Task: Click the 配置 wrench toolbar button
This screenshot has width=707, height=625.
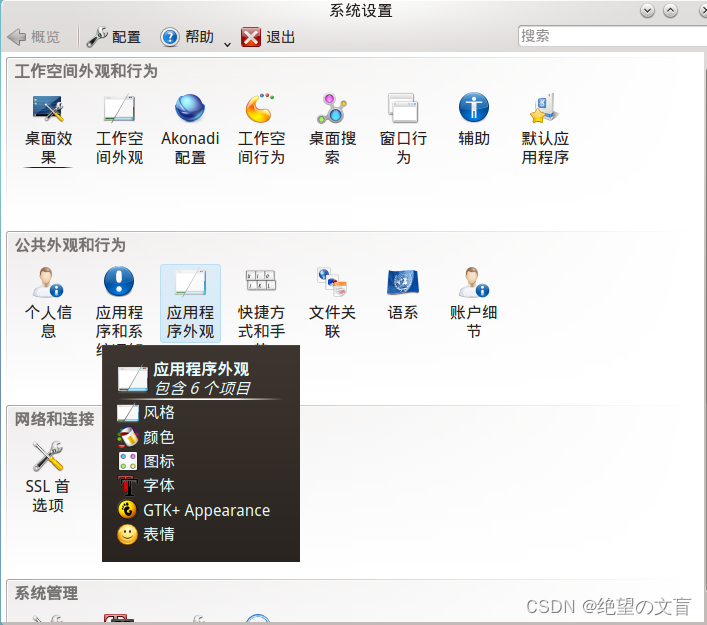Action: click(x=114, y=37)
